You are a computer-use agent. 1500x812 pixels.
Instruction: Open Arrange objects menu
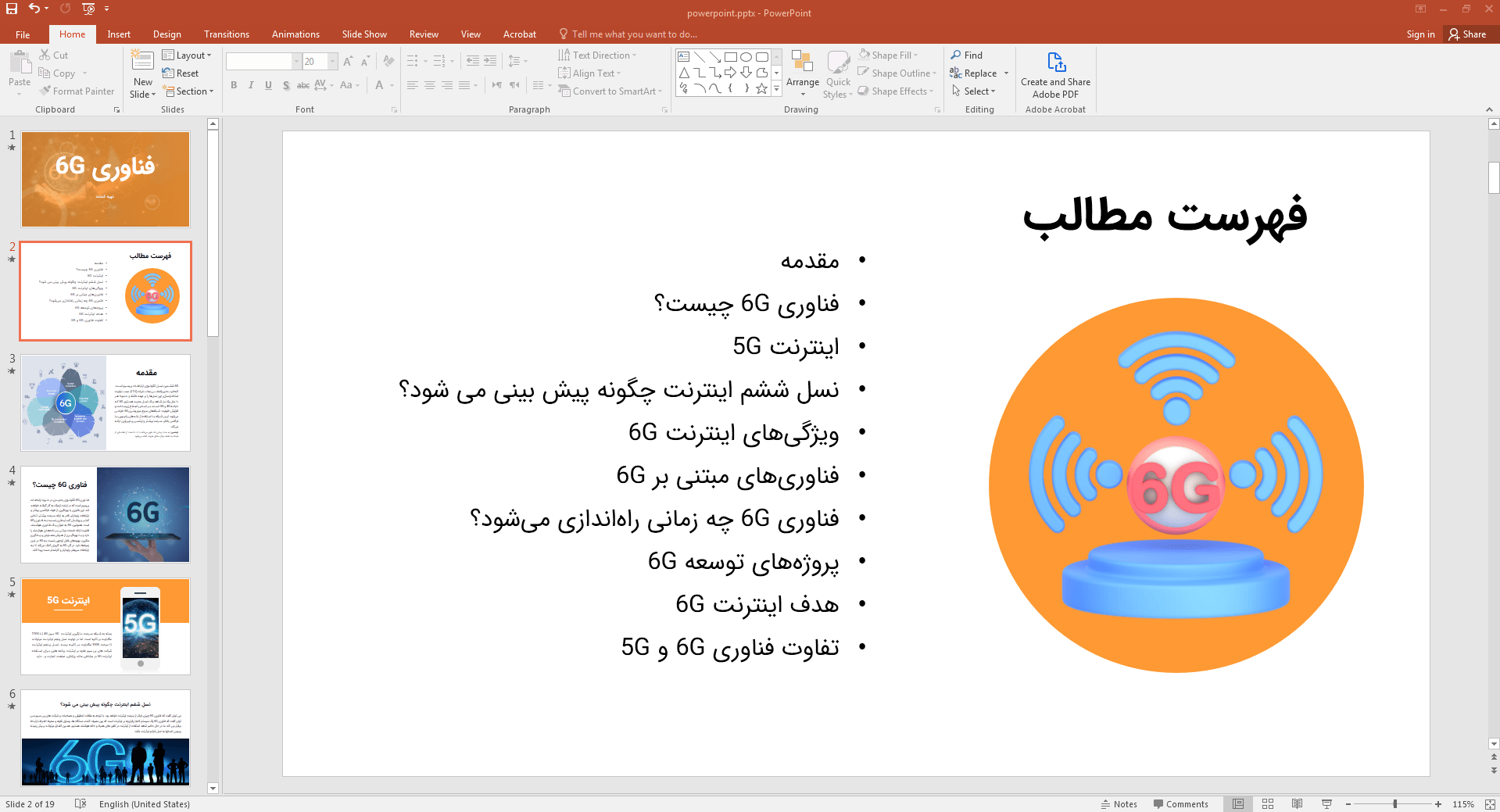point(803,74)
